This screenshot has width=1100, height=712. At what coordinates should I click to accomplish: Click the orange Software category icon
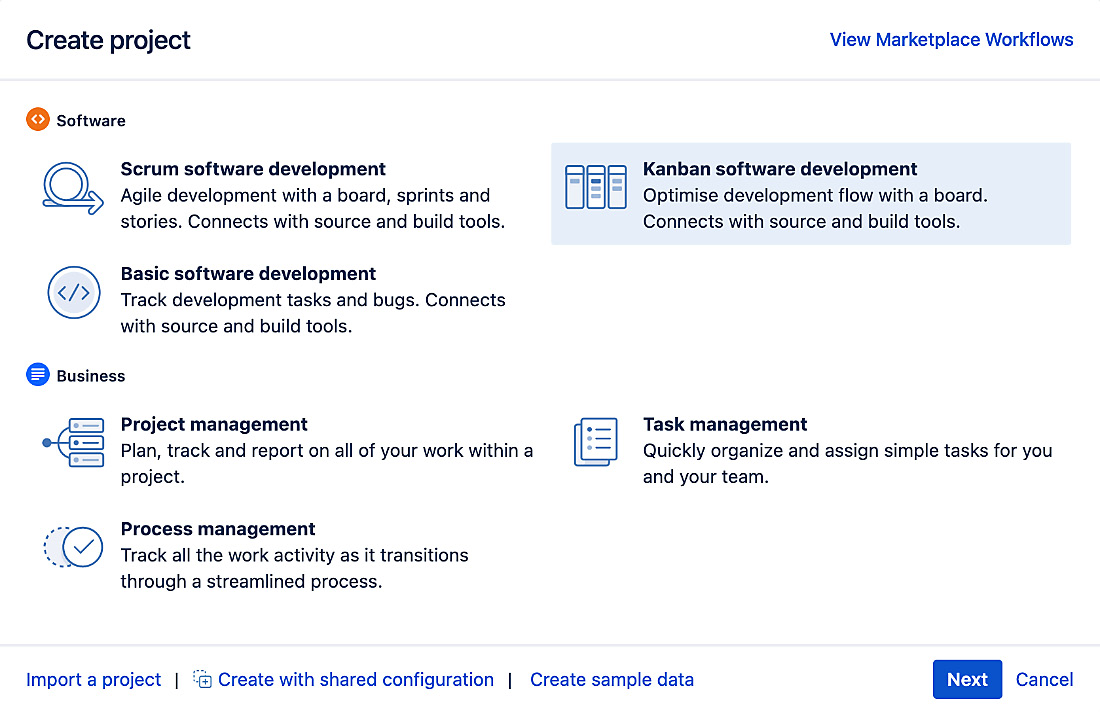pos(38,119)
